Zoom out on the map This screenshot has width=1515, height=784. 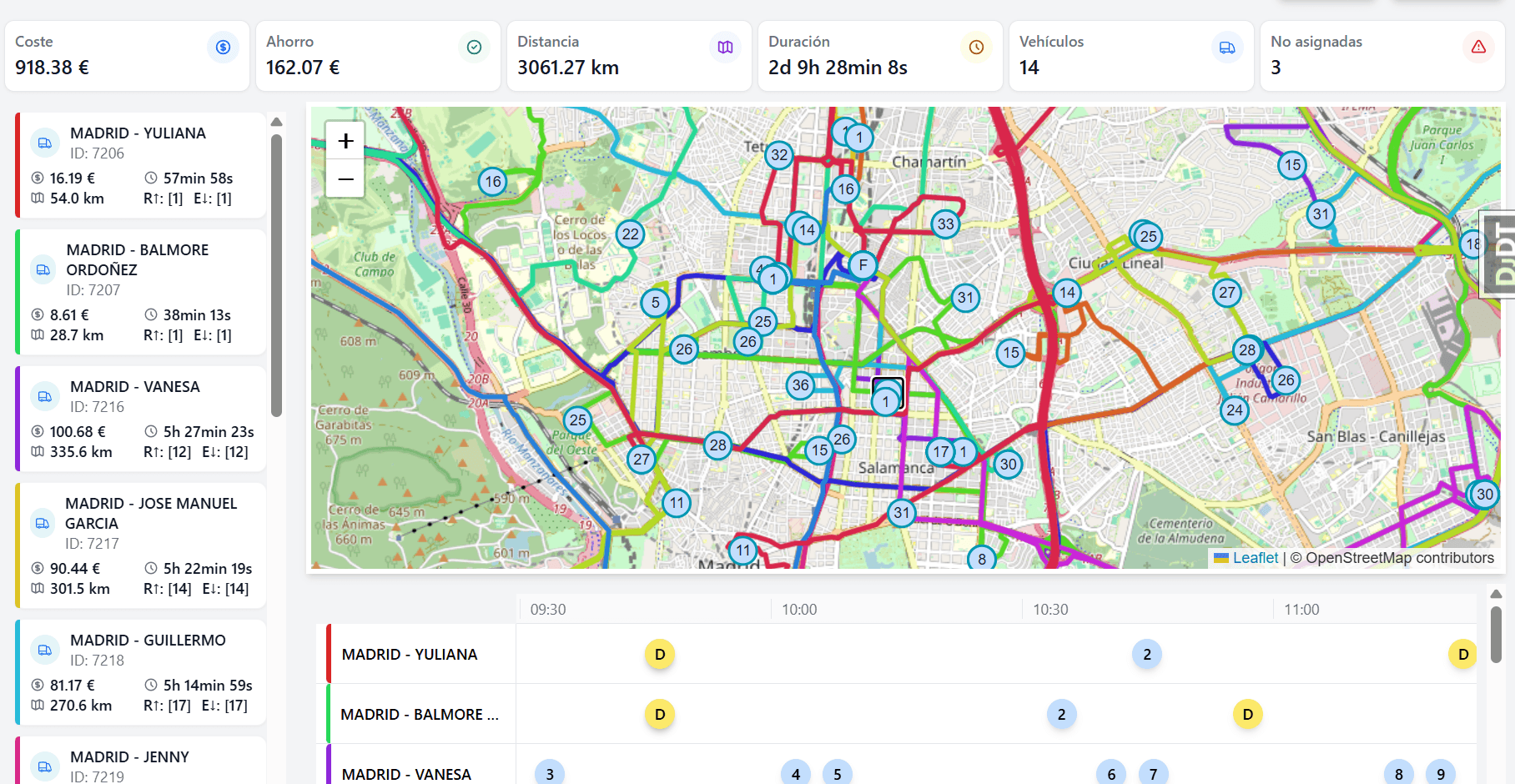[345, 178]
